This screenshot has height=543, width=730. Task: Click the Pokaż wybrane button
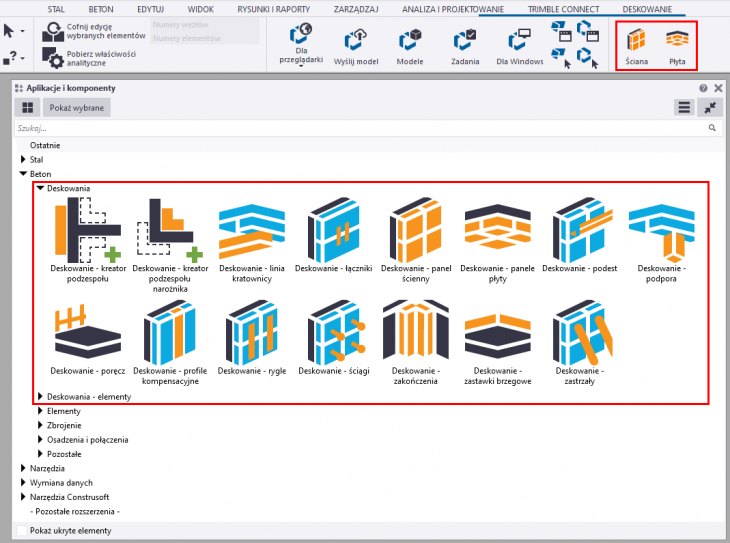75,108
